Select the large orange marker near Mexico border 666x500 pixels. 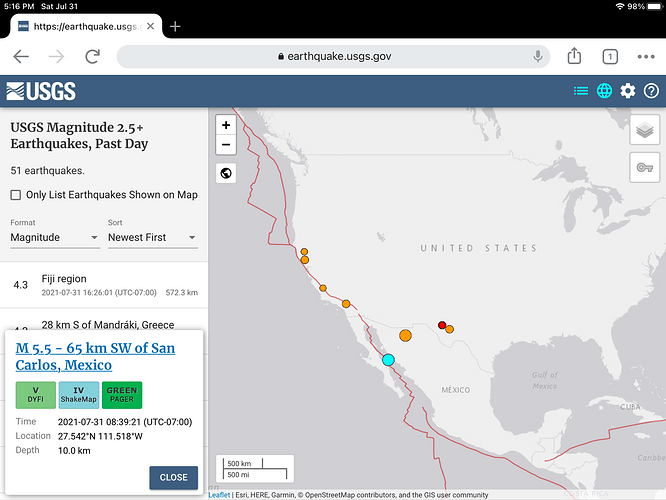point(406,336)
